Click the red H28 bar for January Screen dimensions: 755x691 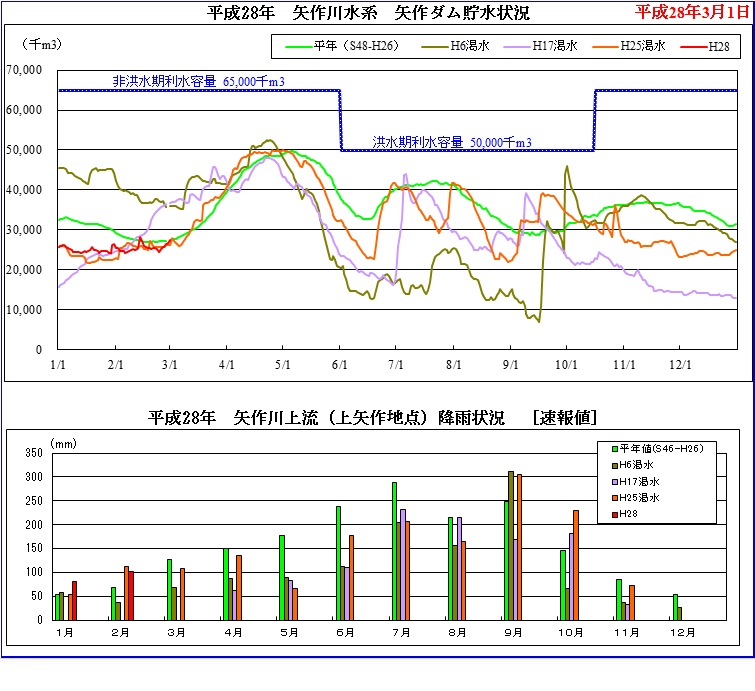click(75, 600)
